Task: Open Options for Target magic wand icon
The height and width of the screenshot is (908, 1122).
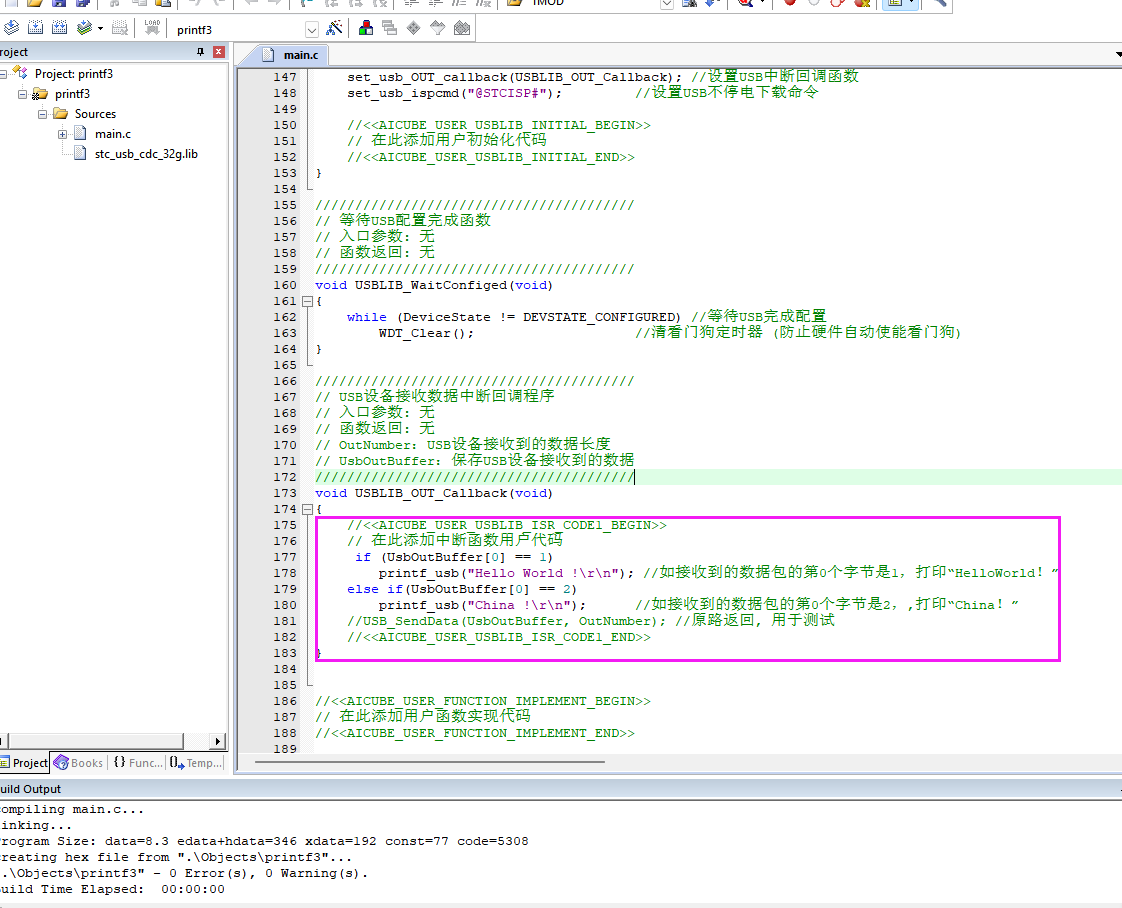Action: [334, 29]
